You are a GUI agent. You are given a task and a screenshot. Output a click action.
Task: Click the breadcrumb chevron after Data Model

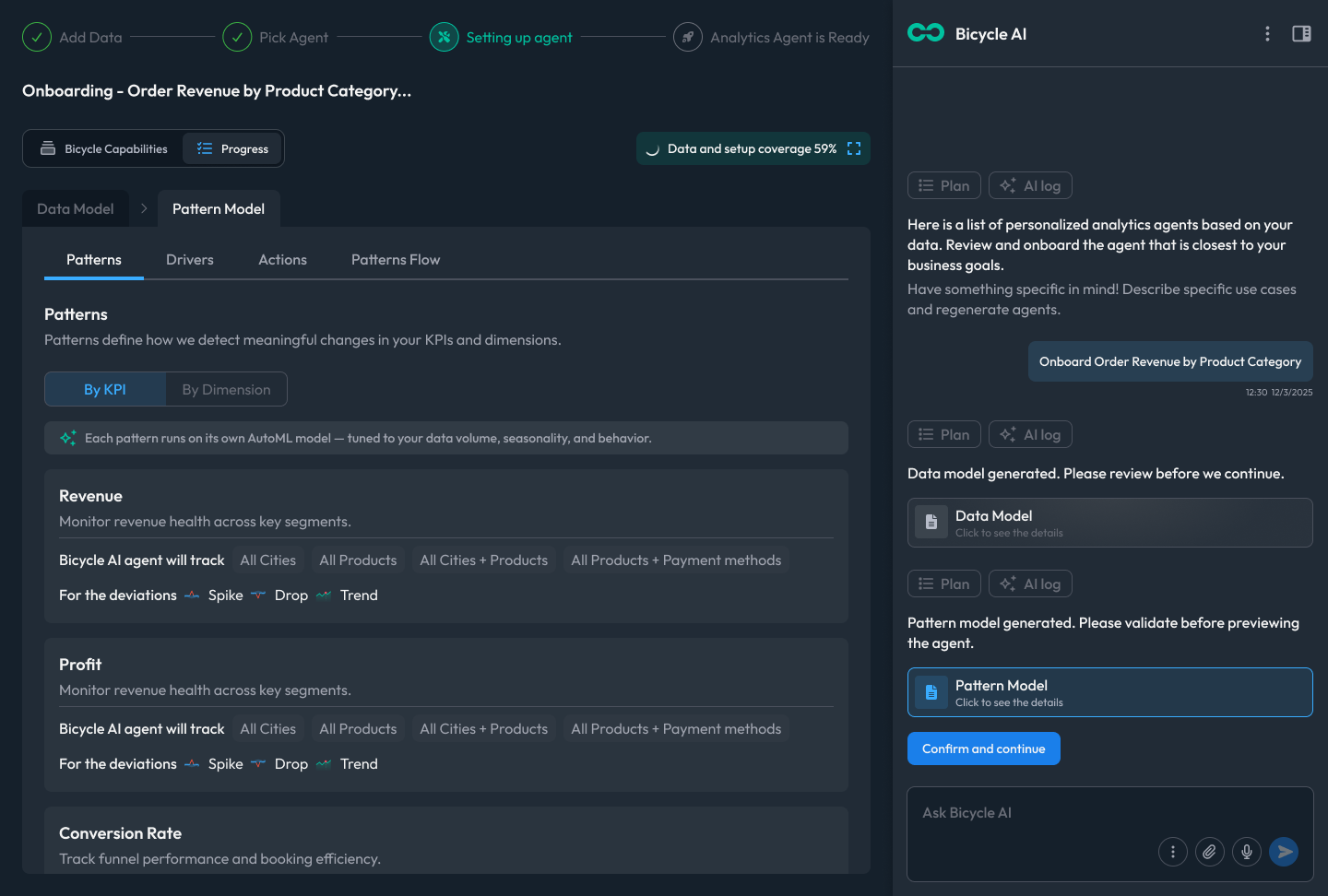click(144, 208)
